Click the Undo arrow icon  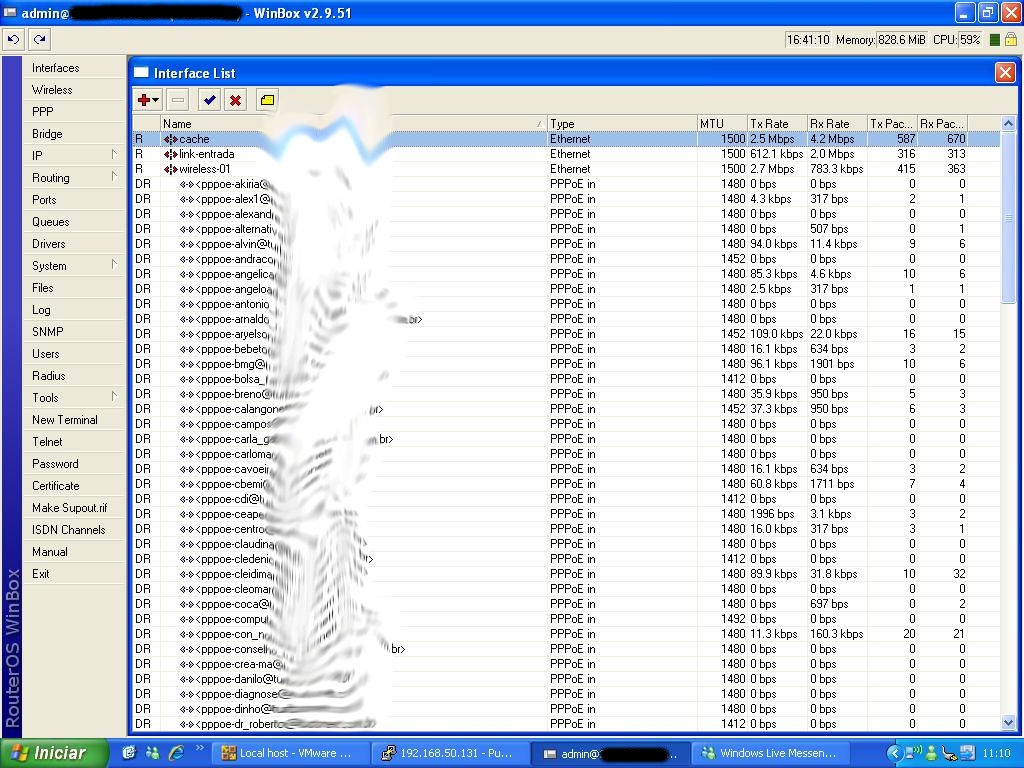(13, 40)
